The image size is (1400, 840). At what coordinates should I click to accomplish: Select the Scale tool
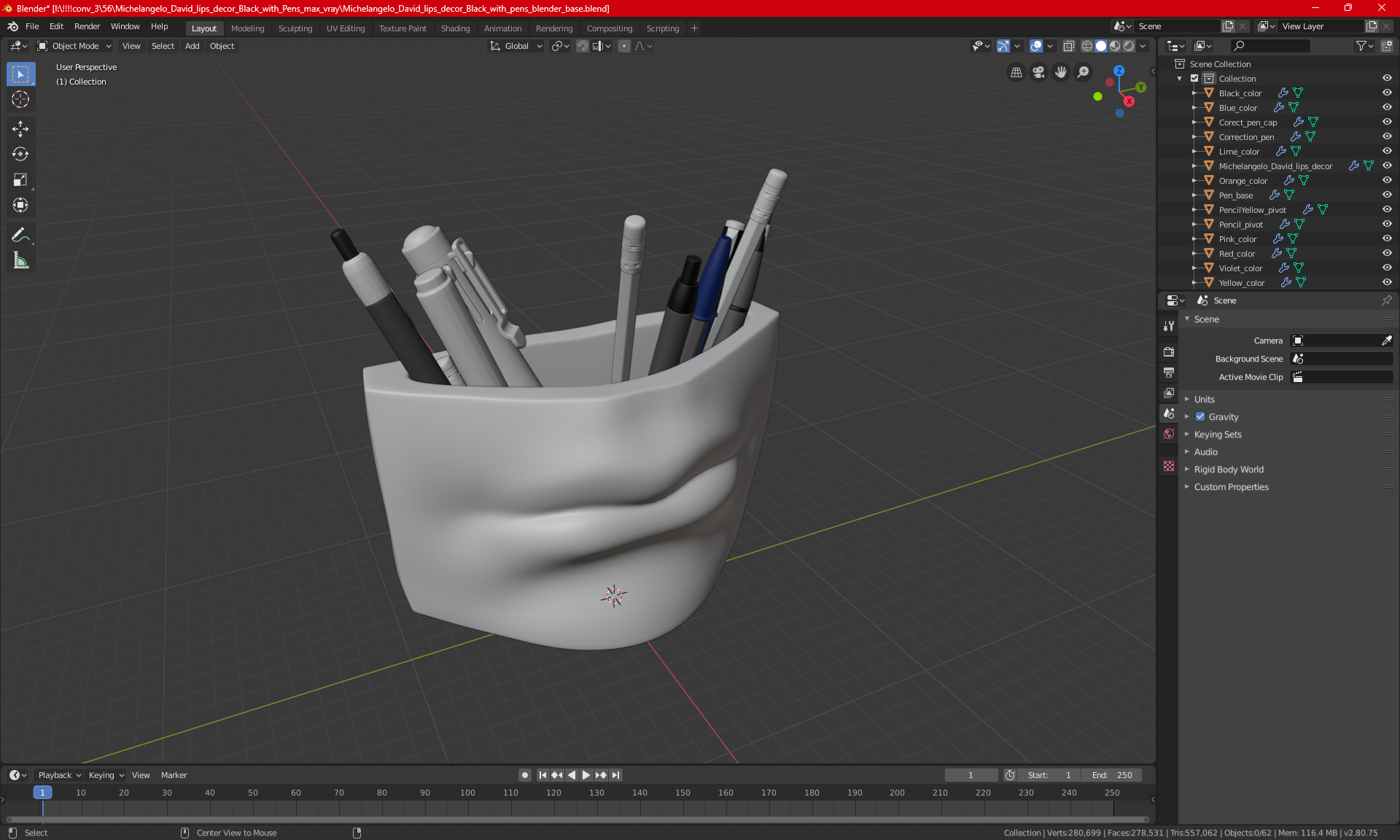20,180
